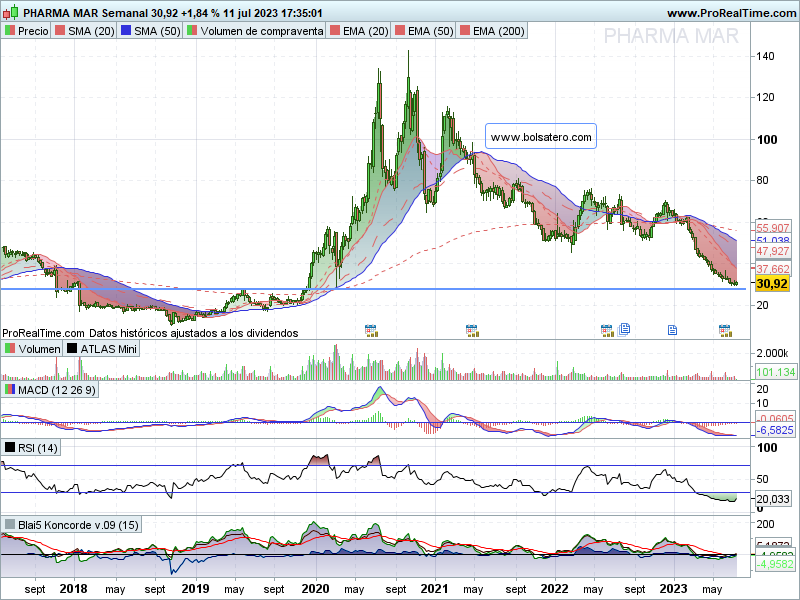The height and width of the screenshot is (600, 800).
Task: Click the 2020 year label on time axis
Action: [x=315, y=589]
